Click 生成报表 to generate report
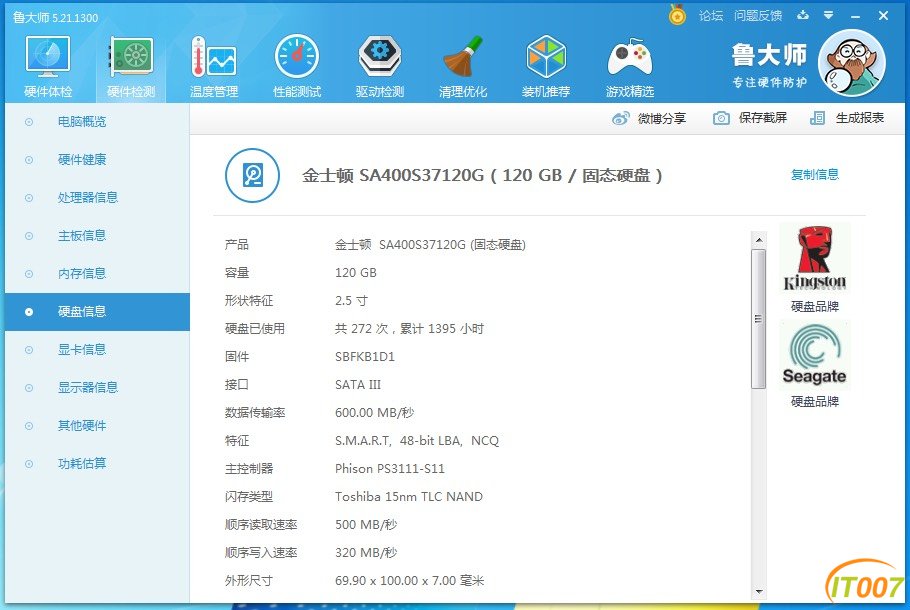 860,118
